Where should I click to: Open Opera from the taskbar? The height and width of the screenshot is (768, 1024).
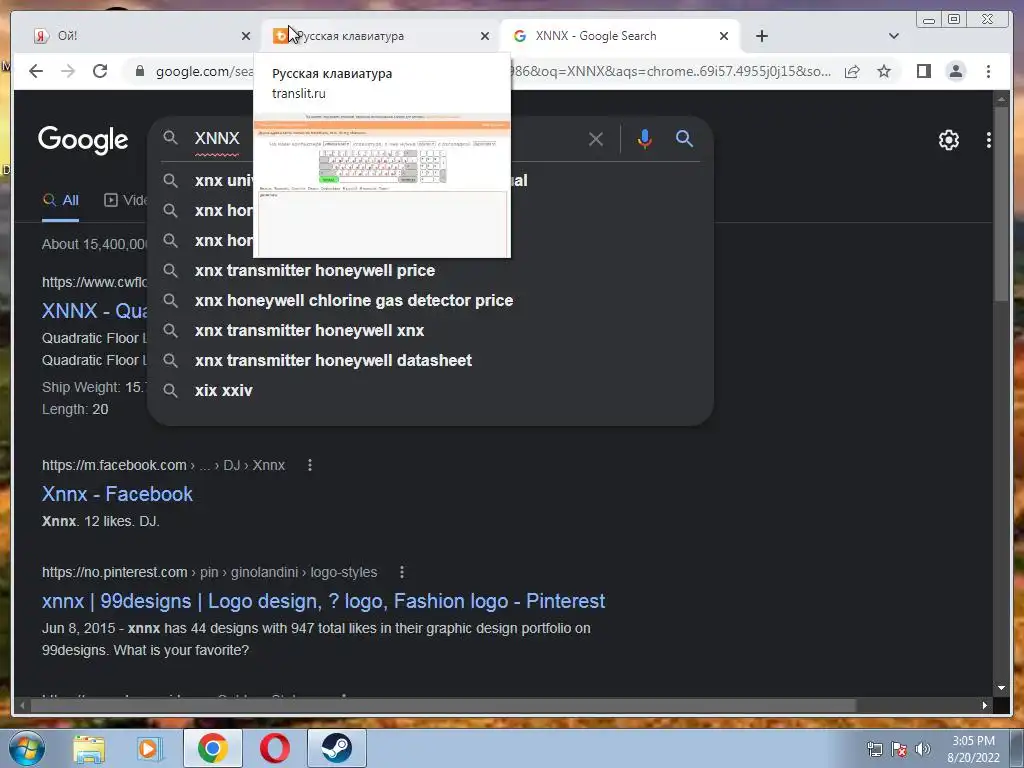coord(275,748)
